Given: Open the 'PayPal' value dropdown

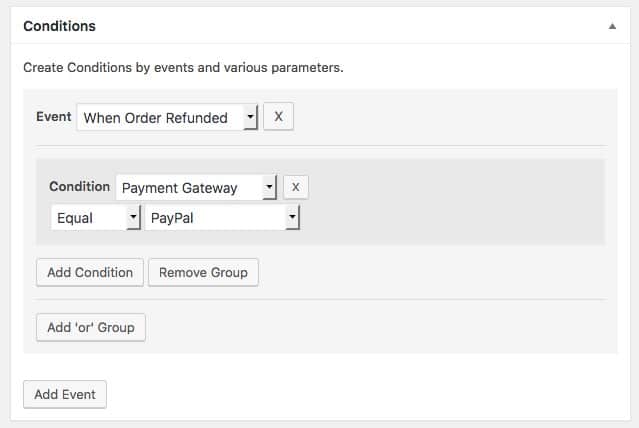Looking at the screenshot, I should [215, 218].
